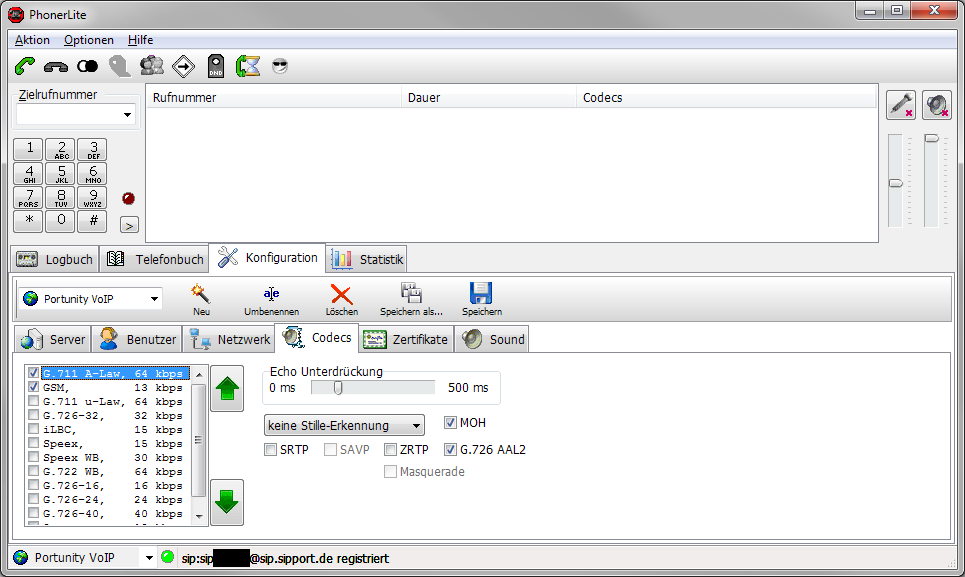Open the keine Stille-Erkennung dropdown
965x577 pixels.
pos(416,425)
